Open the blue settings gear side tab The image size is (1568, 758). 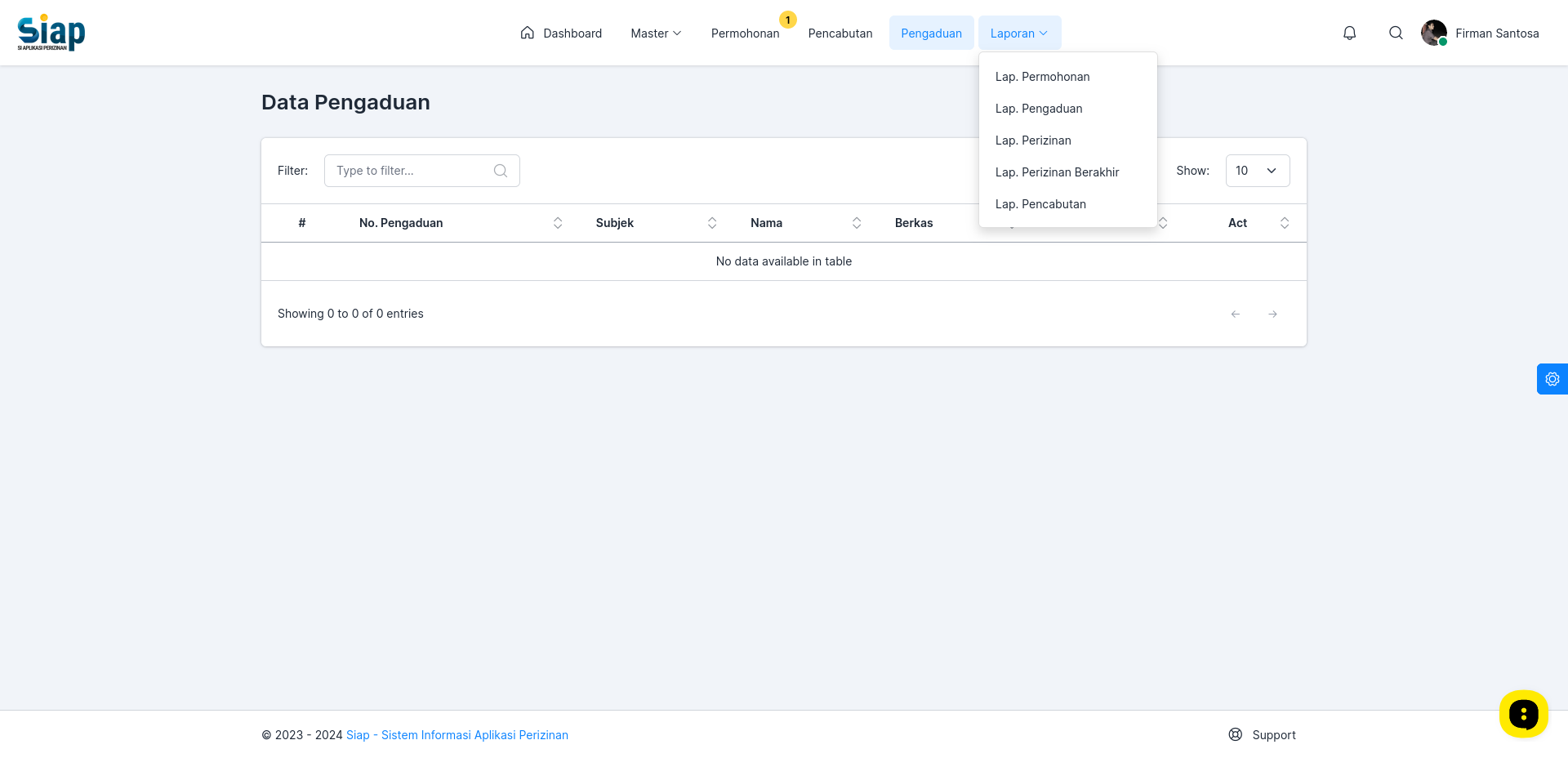coord(1552,379)
